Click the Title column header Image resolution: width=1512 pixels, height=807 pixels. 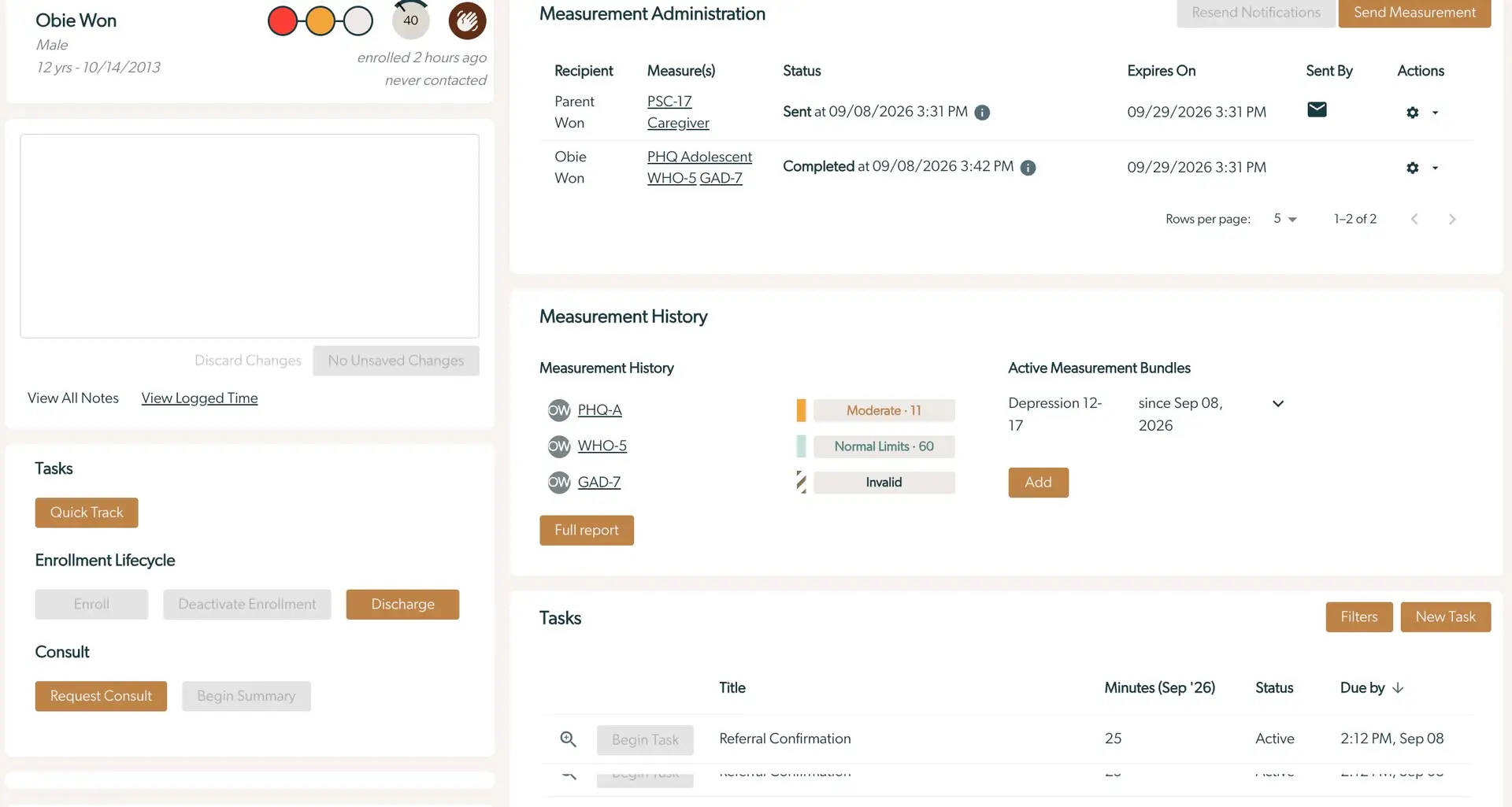(x=732, y=688)
